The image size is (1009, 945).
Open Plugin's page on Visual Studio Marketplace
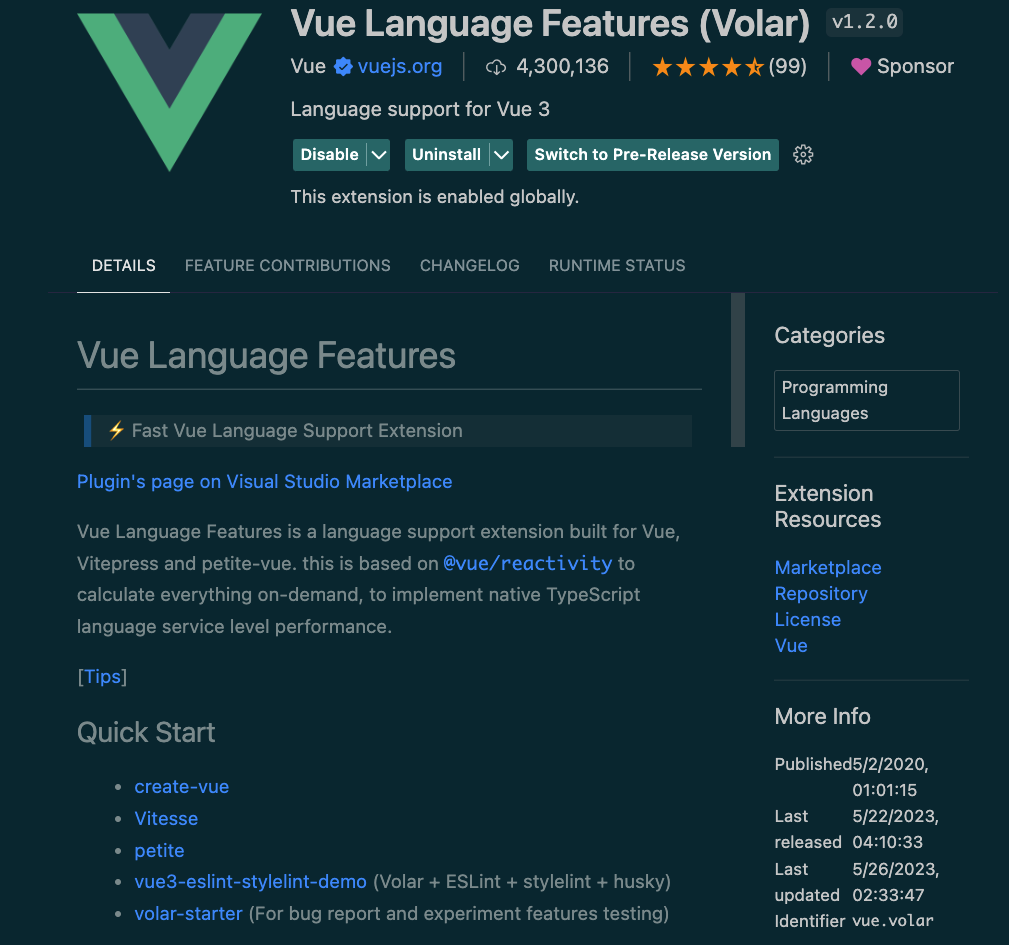[264, 482]
